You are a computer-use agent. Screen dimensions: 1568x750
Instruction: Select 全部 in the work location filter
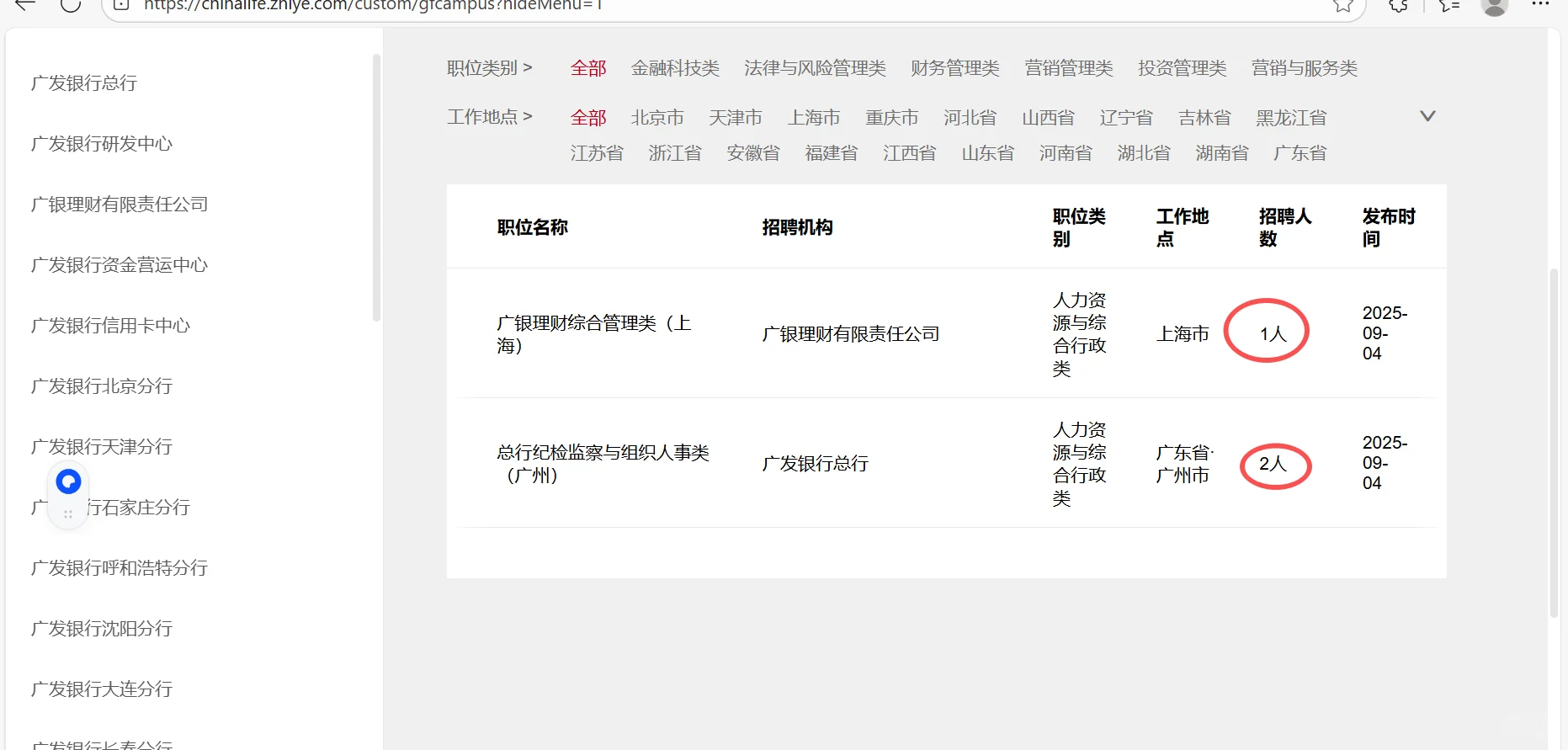588,118
